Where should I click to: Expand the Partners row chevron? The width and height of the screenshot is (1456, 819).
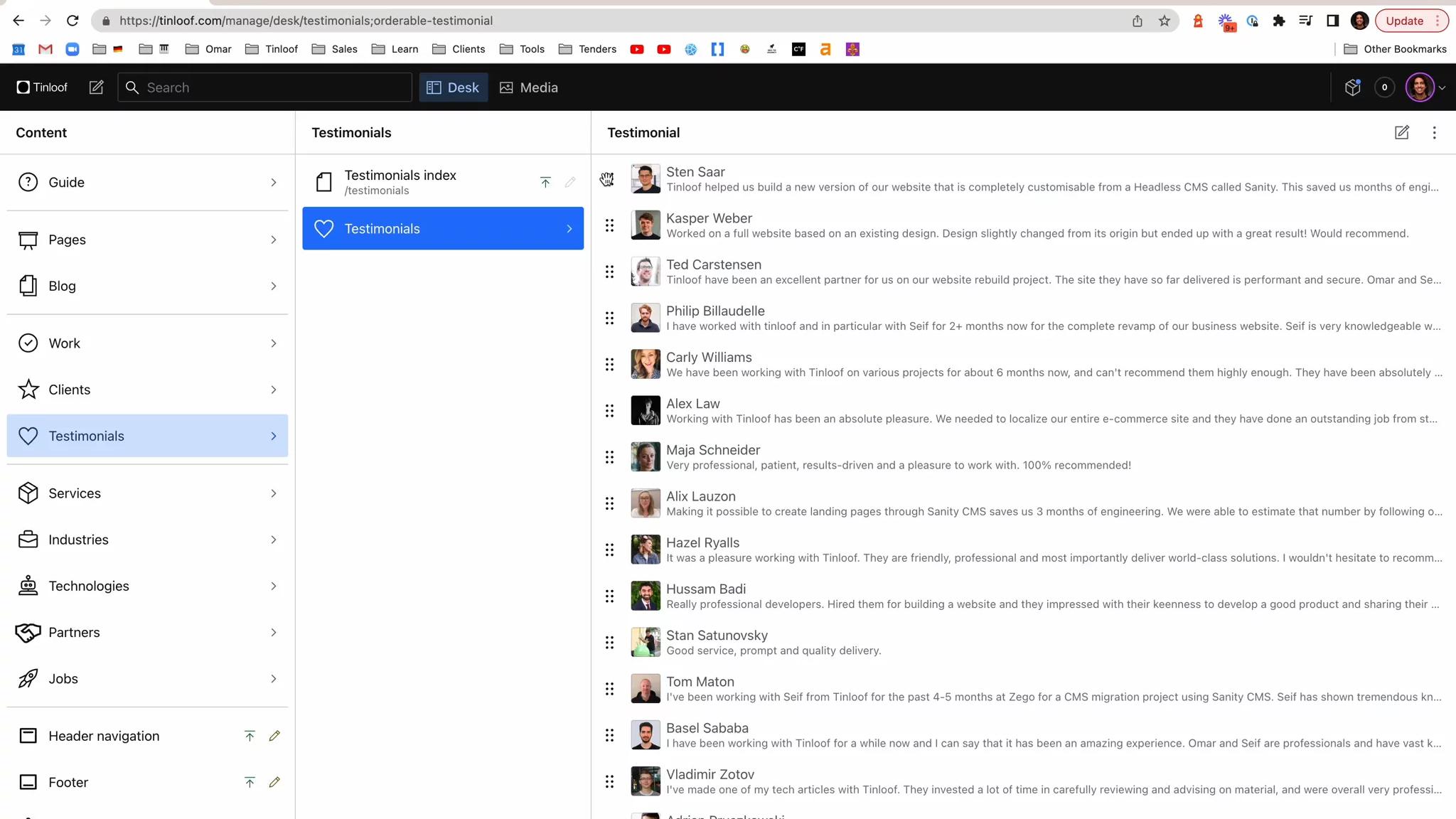(274, 633)
